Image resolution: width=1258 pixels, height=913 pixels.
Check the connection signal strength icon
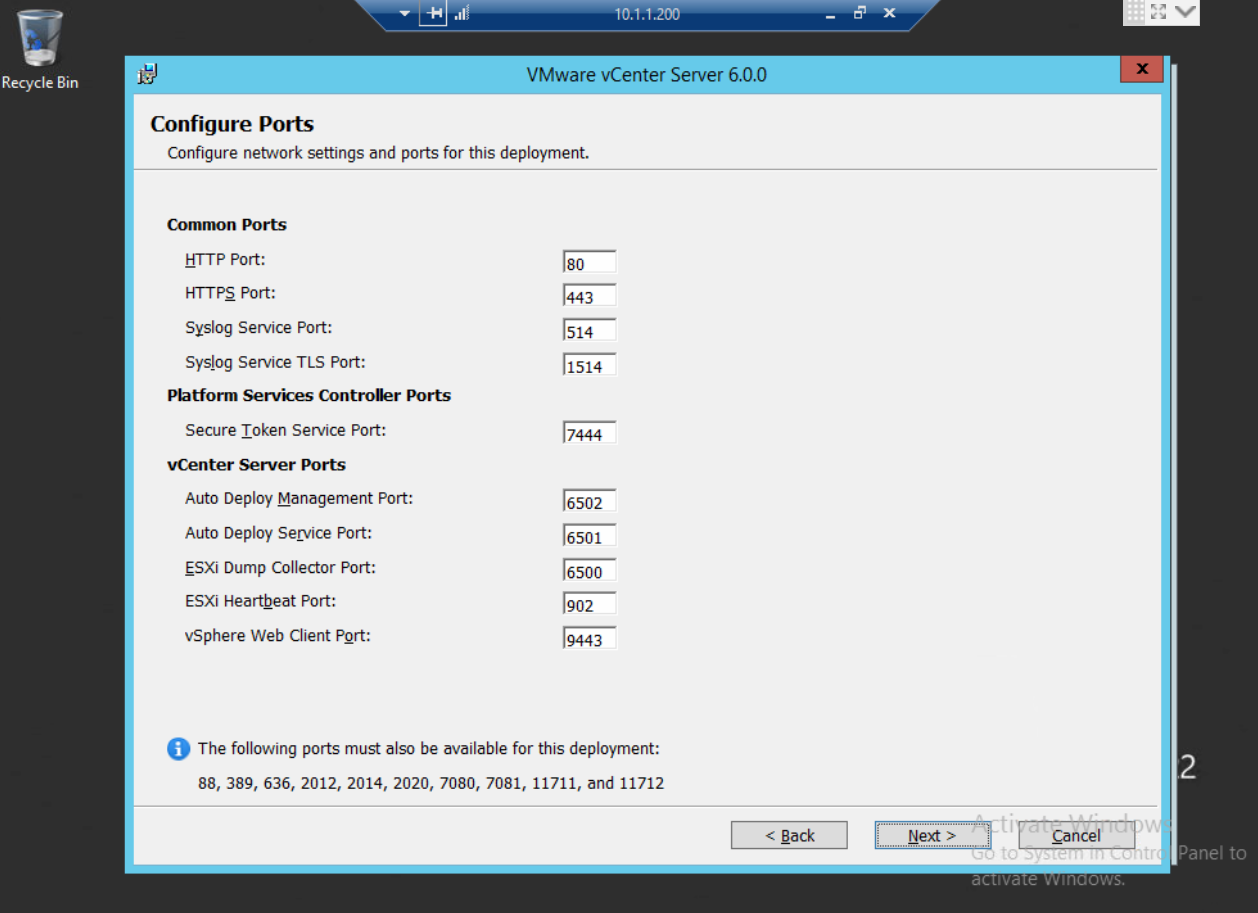coord(461,13)
